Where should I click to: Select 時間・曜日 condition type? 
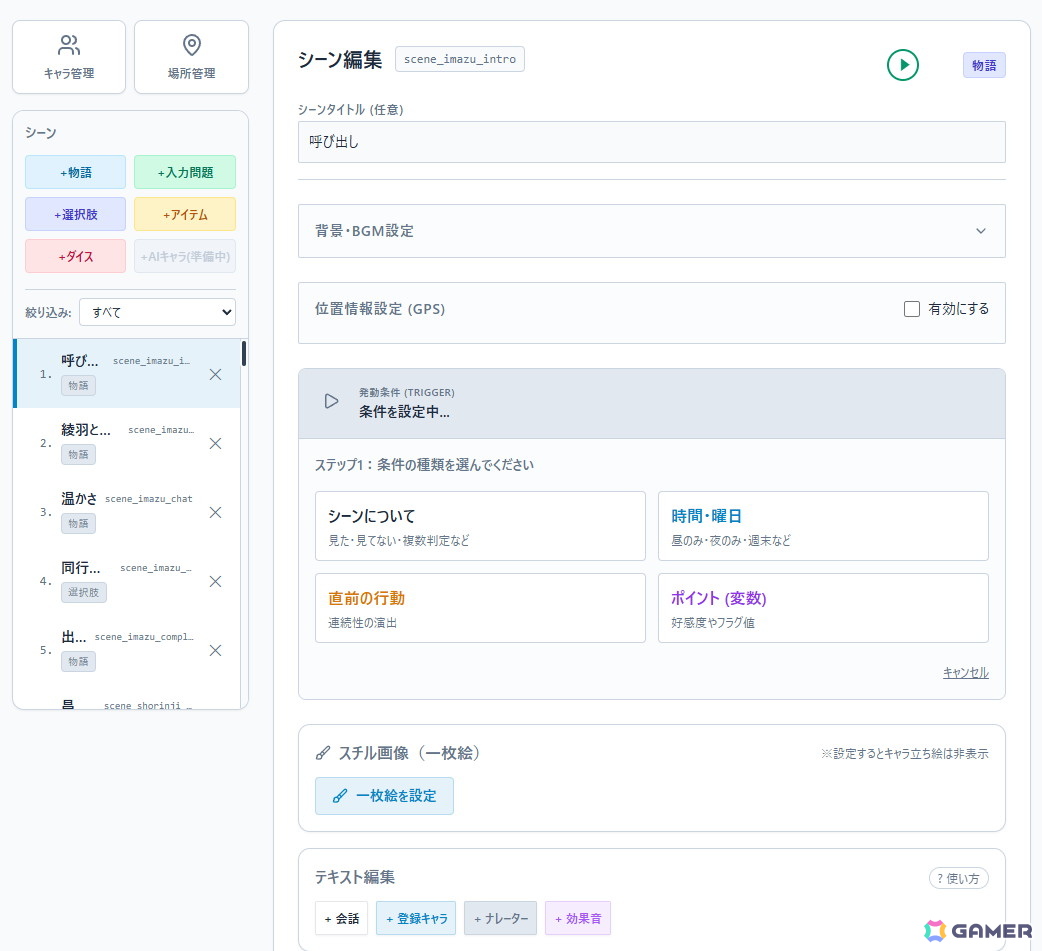(823, 526)
